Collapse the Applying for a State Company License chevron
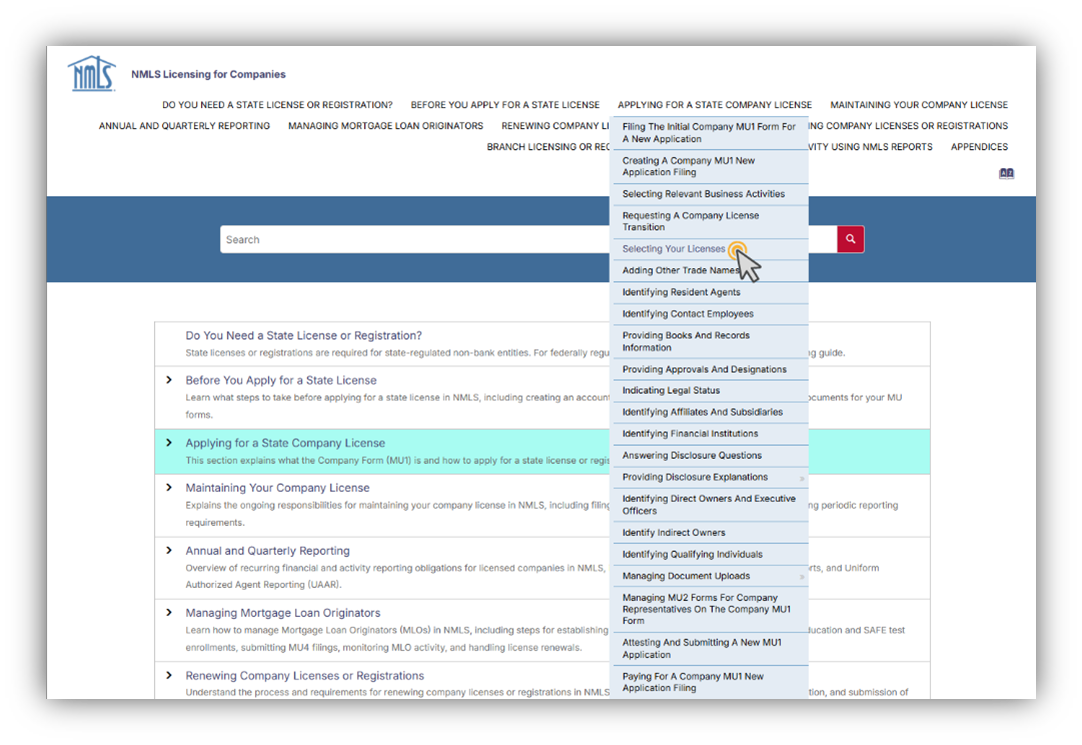 169,443
